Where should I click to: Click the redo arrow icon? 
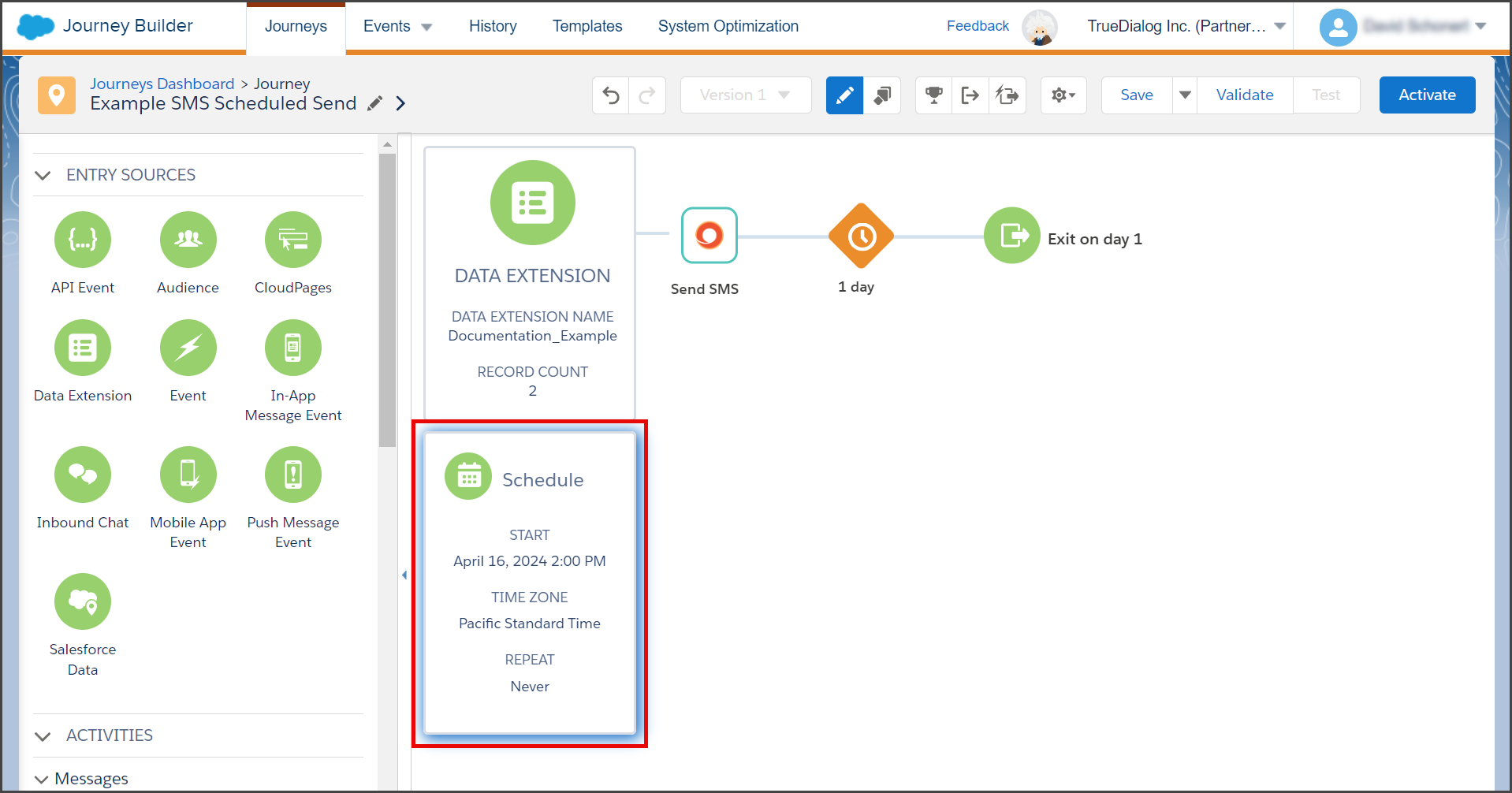click(647, 95)
